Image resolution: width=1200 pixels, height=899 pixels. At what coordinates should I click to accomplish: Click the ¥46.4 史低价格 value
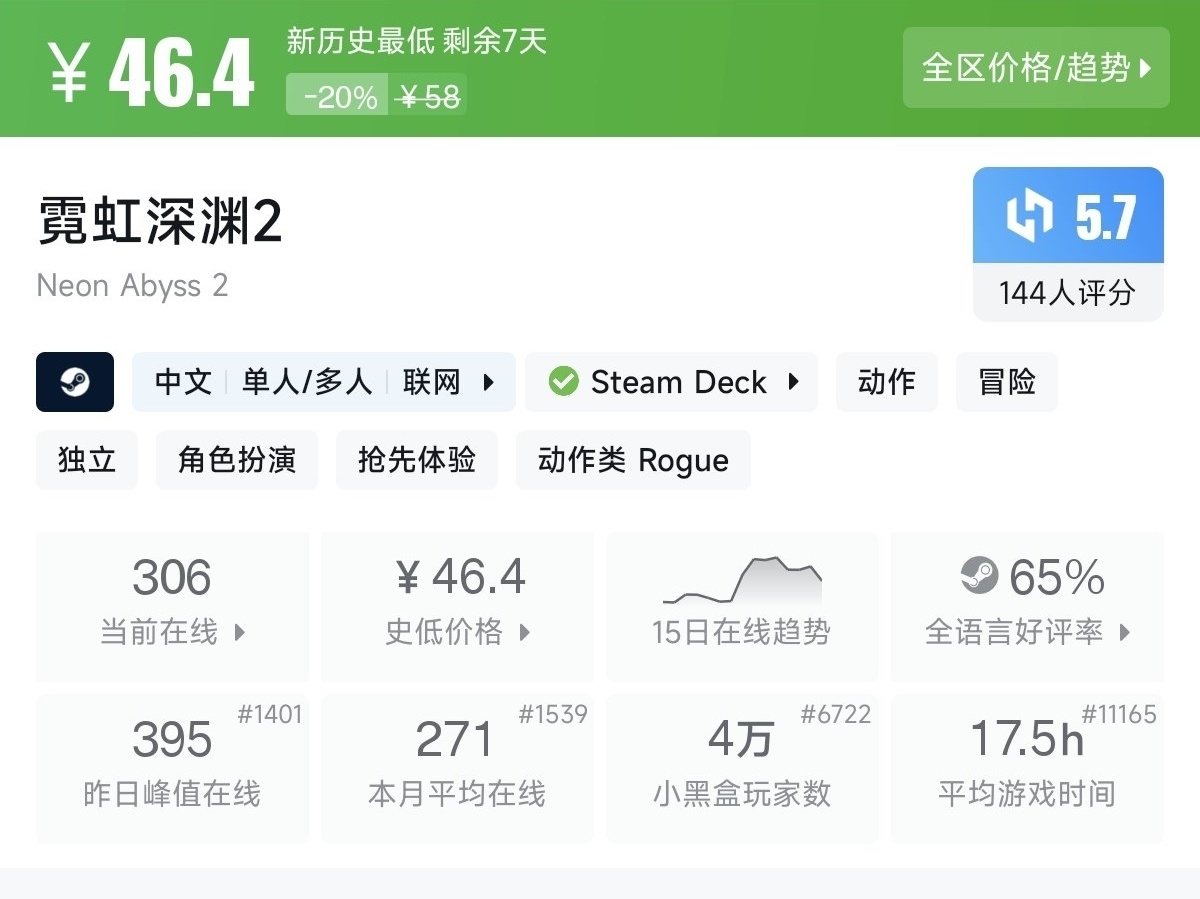pyautogui.click(x=460, y=577)
